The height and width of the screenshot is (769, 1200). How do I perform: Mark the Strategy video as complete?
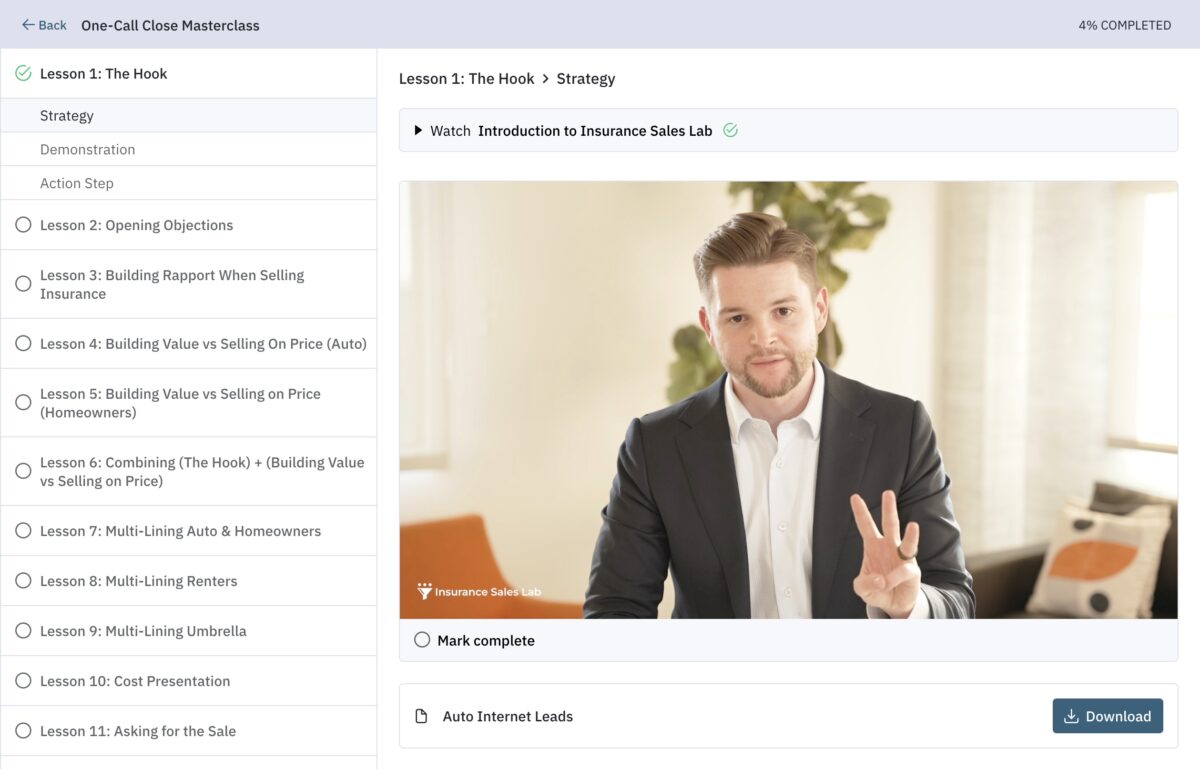tap(422, 639)
